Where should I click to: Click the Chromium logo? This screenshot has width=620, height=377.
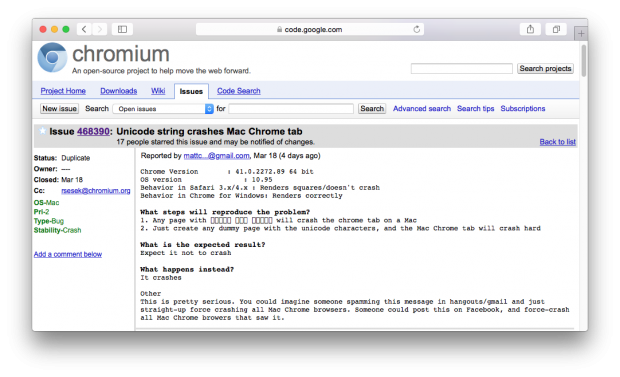click(x=52, y=57)
